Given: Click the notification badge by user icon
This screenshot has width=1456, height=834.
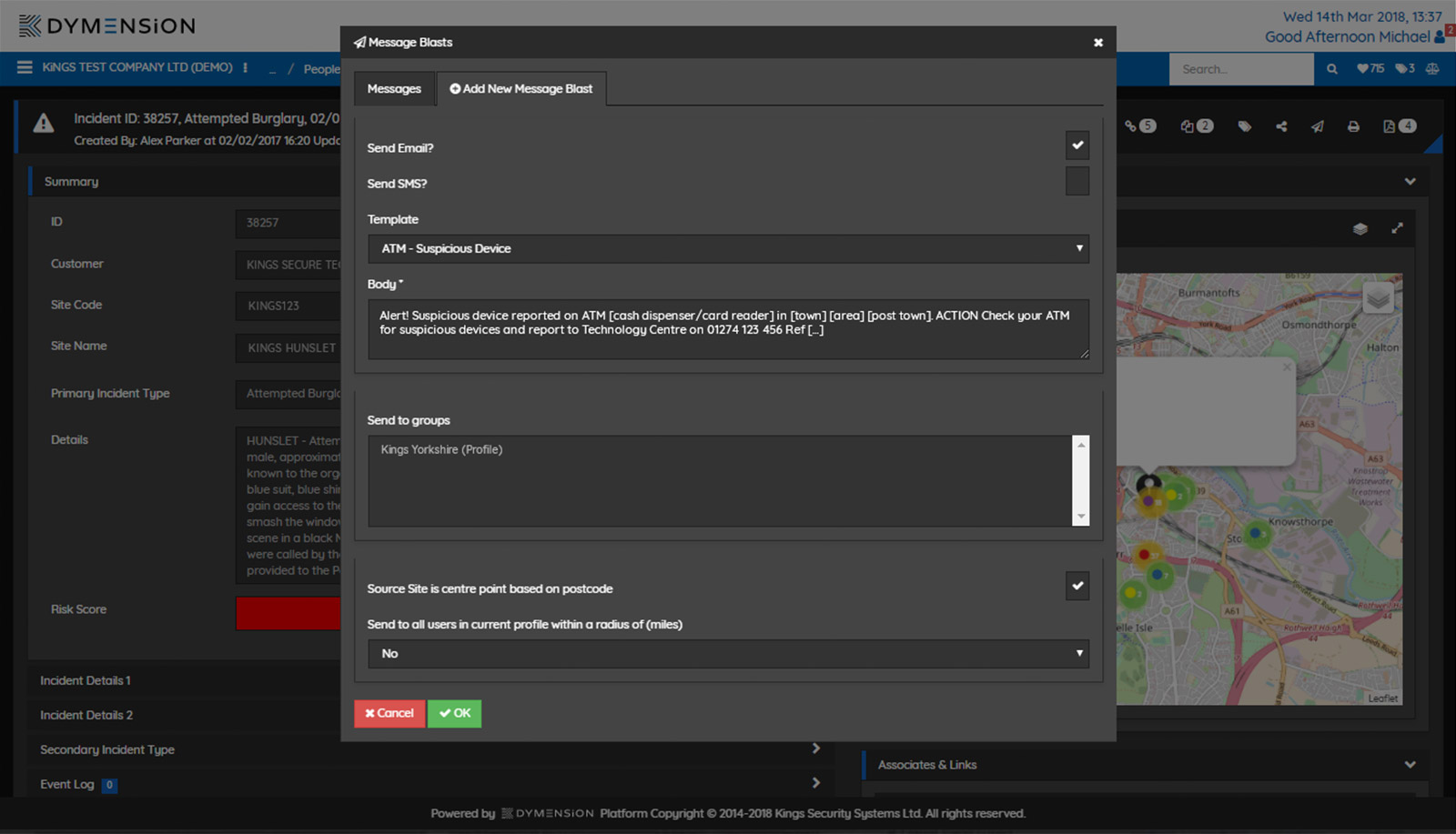Looking at the screenshot, I should pyautogui.click(x=1451, y=31).
